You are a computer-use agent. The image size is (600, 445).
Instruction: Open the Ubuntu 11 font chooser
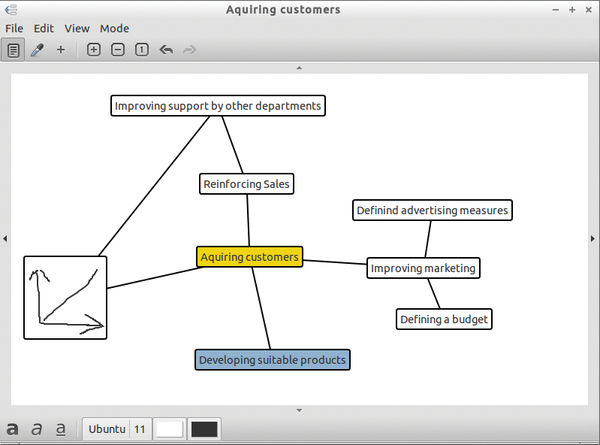(117, 429)
